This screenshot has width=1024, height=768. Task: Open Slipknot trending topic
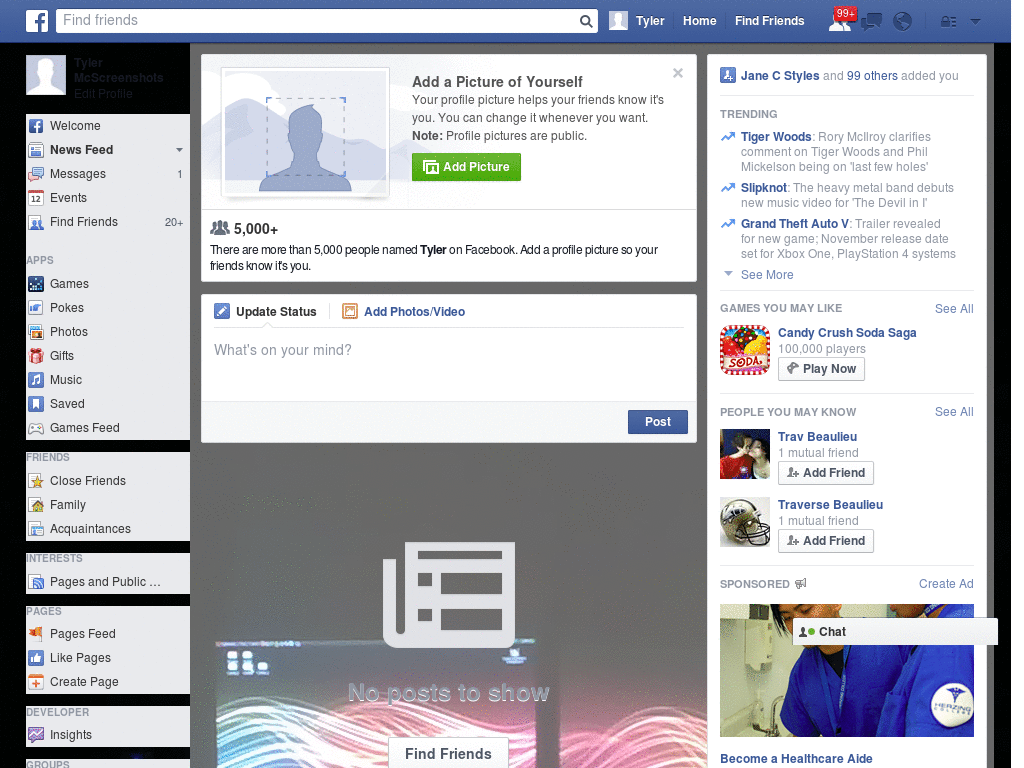(x=763, y=188)
